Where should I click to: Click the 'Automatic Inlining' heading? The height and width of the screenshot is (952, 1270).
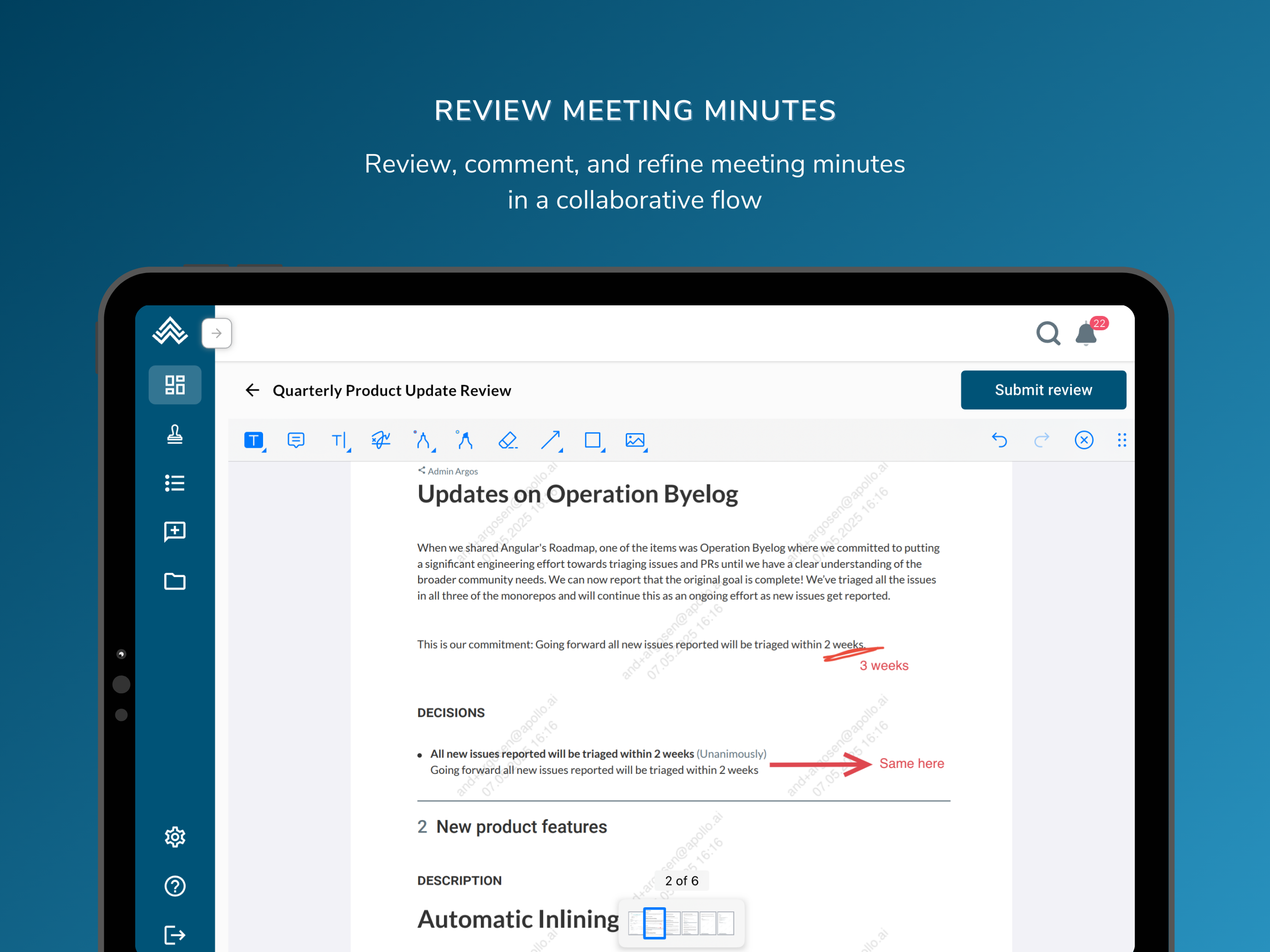[x=518, y=919]
